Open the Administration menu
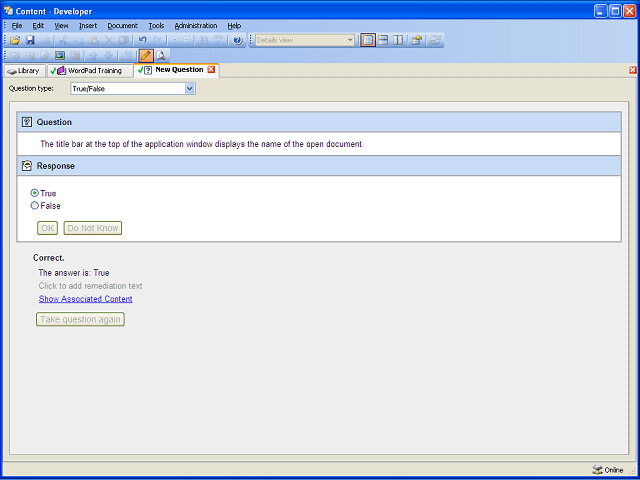This screenshot has width=640, height=480. coord(196,26)
